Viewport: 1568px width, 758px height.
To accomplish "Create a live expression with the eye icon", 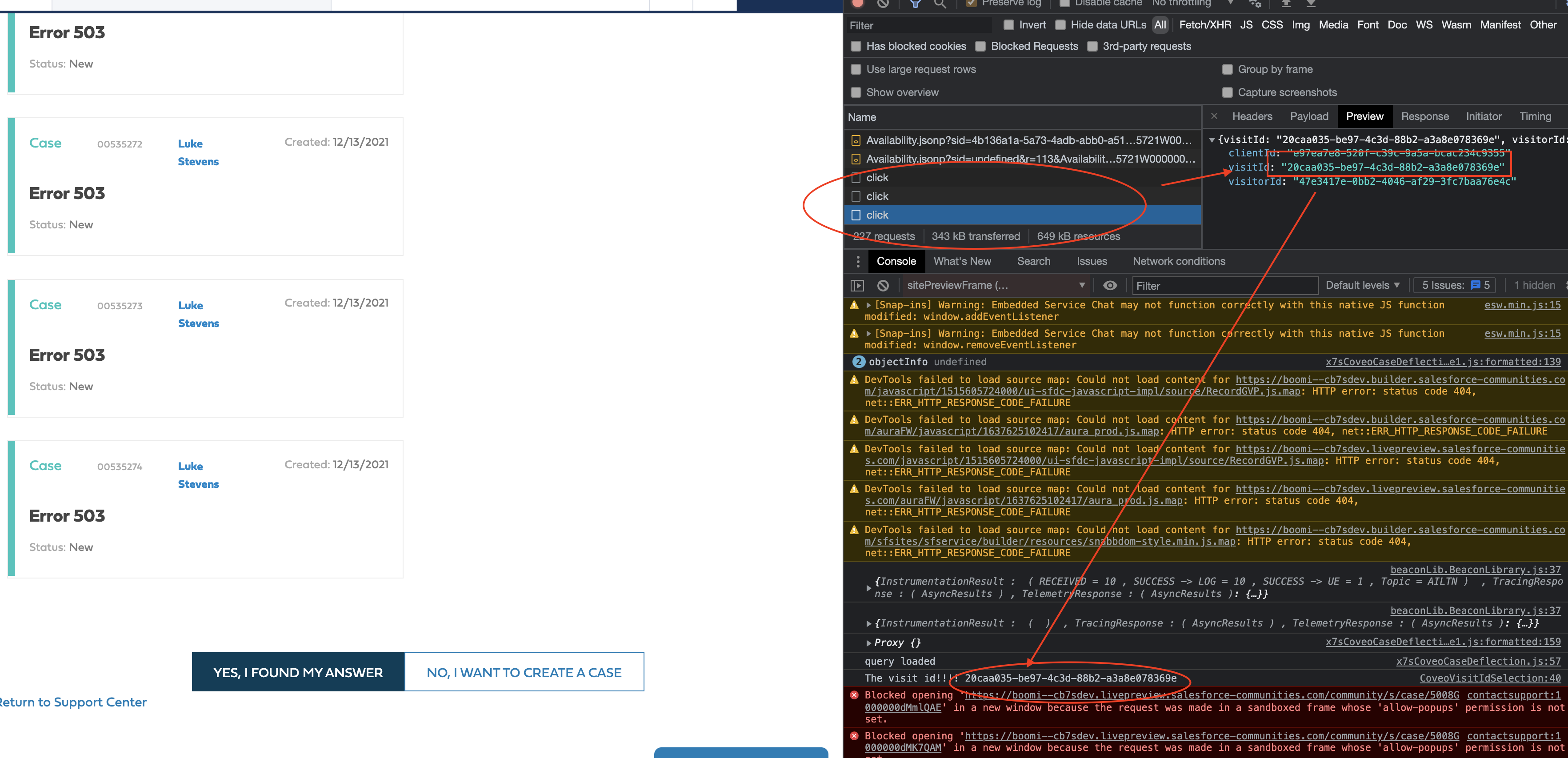I will coord(1110,285).
